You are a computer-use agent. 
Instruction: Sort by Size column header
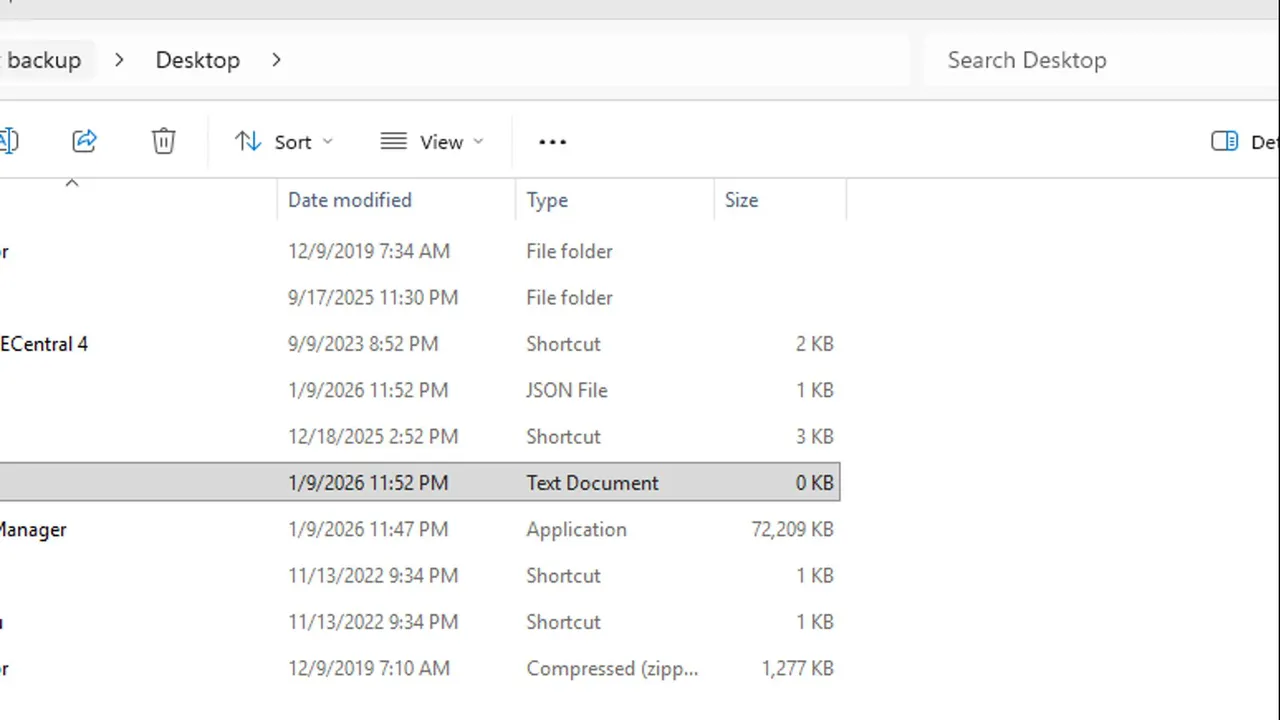741,200
